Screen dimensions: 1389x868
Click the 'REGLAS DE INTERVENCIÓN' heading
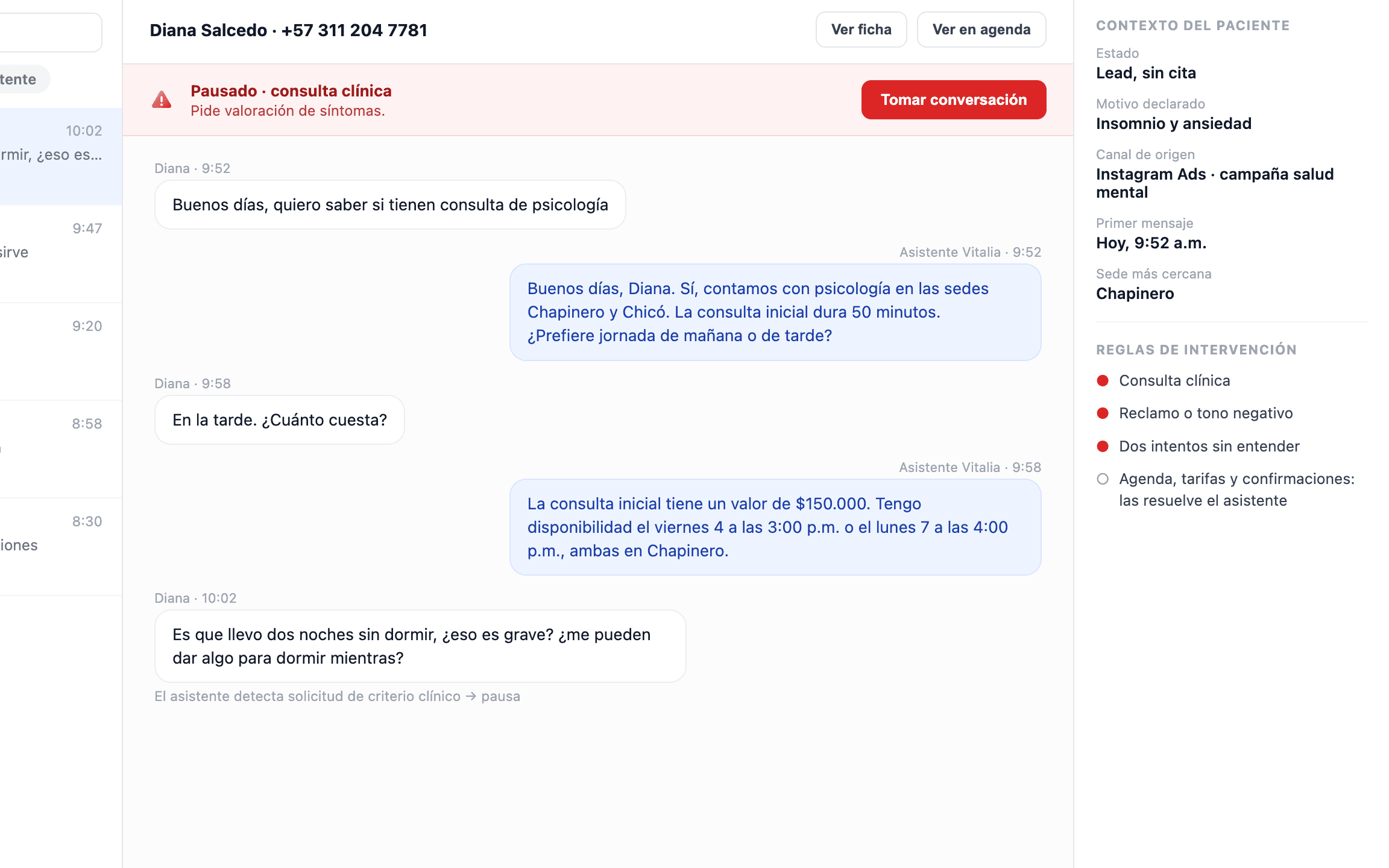[1196, 350]
